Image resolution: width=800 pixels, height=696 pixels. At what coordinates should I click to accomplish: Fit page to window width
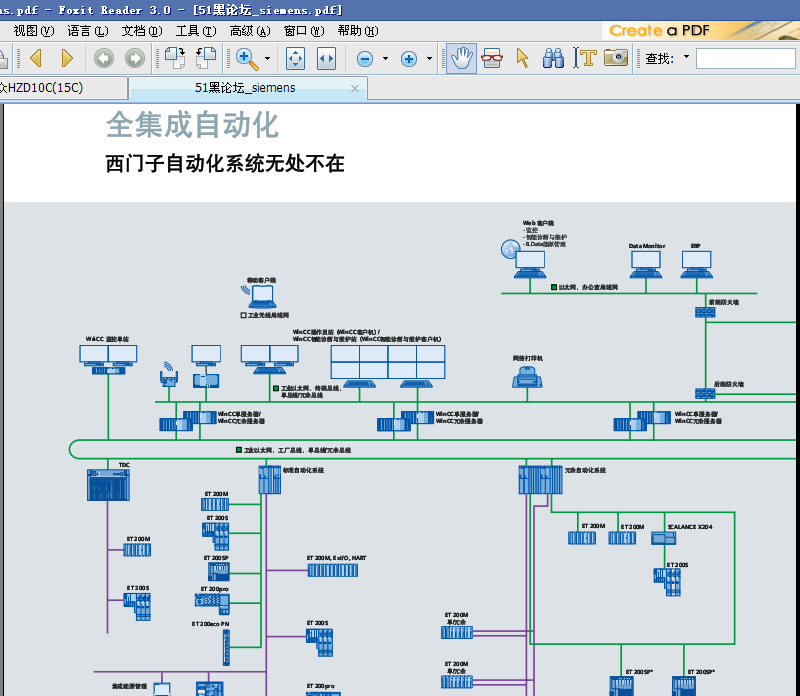click(326, 59)
